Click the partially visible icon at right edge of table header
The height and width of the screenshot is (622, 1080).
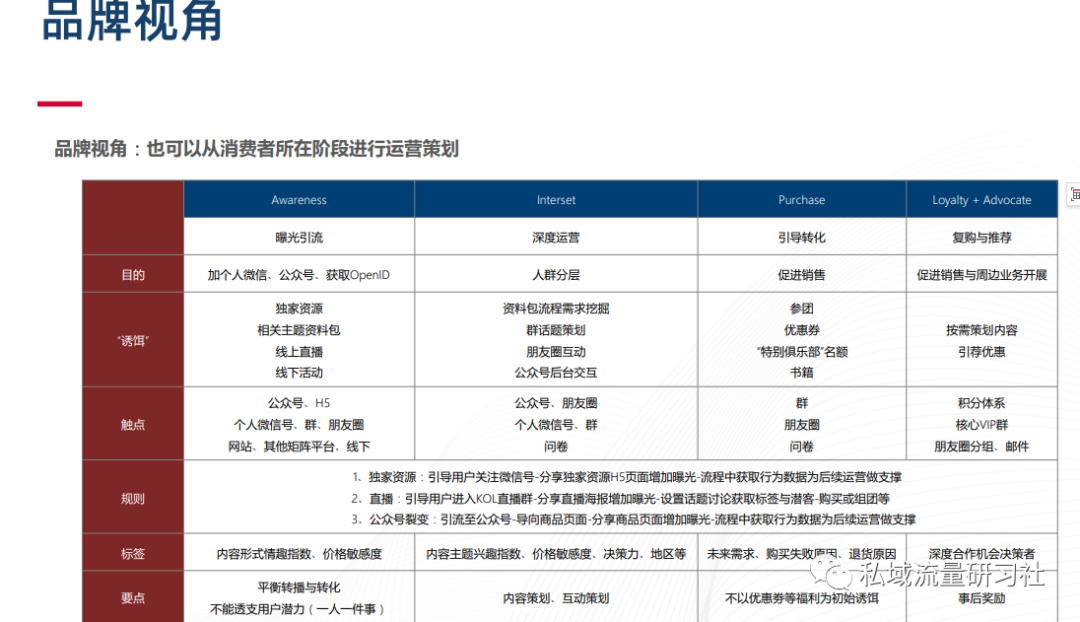pos(1073,194)
